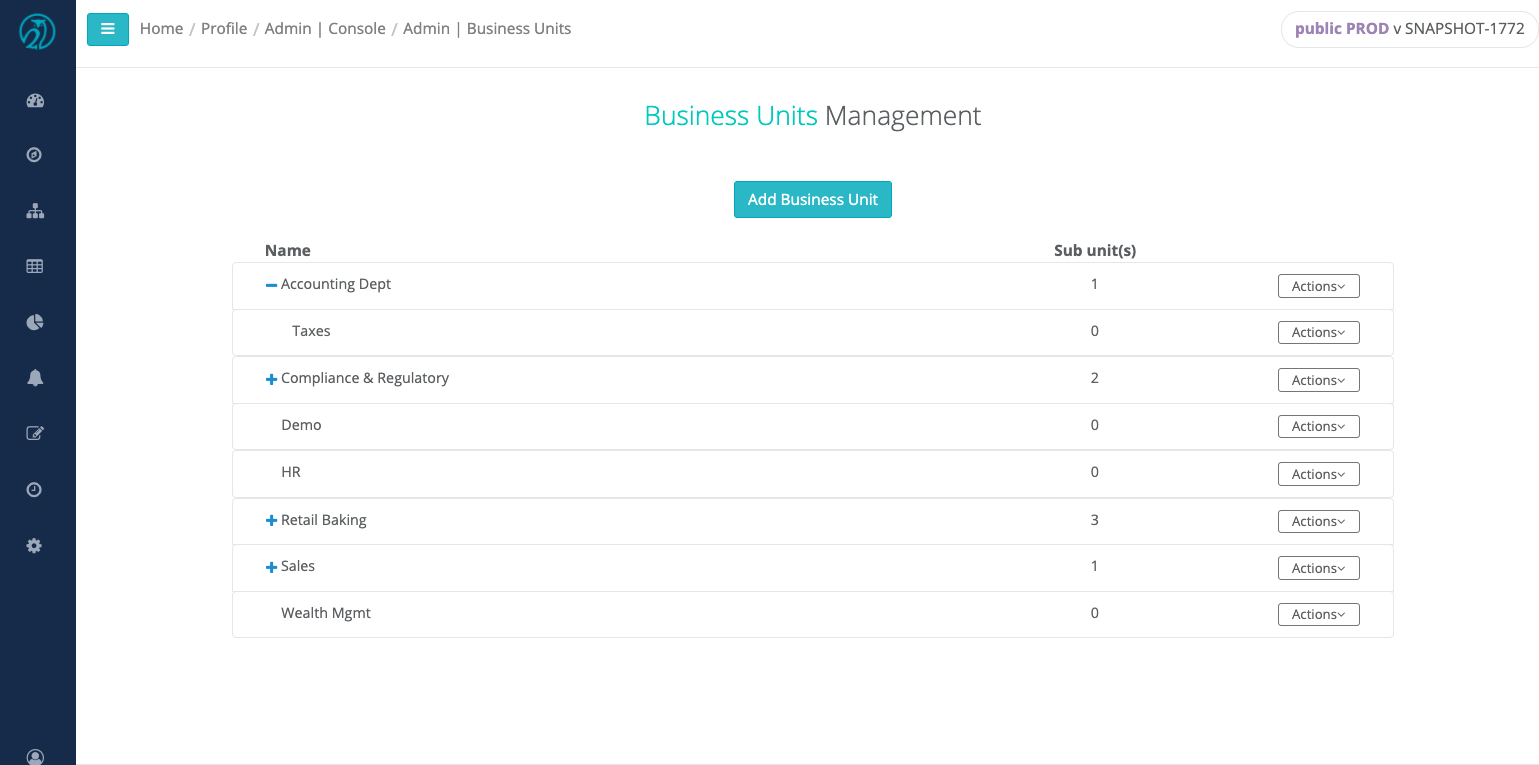Expand the Retail Baking unit
The image size is (1539, 765).
click(x=271, y=521)
